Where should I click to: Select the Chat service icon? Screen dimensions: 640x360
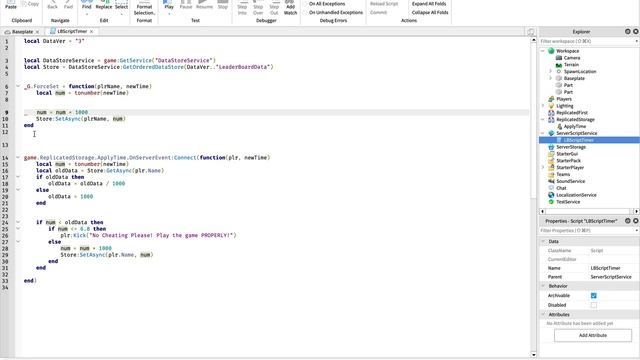point(551,188)
